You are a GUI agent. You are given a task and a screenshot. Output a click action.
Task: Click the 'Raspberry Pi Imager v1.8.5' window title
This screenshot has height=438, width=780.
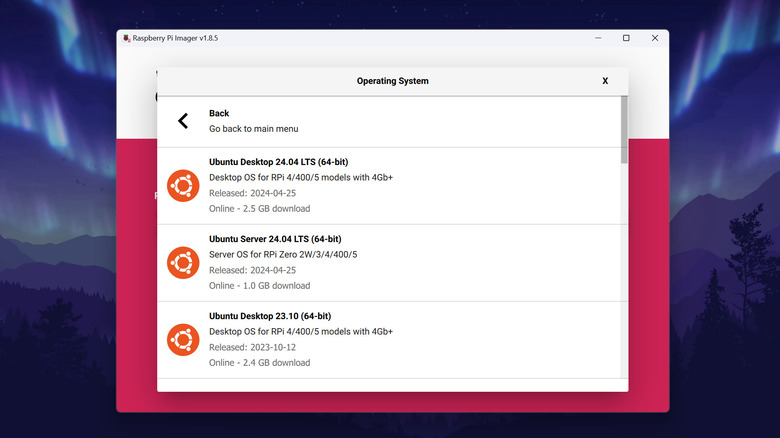(x=175, y=38)
